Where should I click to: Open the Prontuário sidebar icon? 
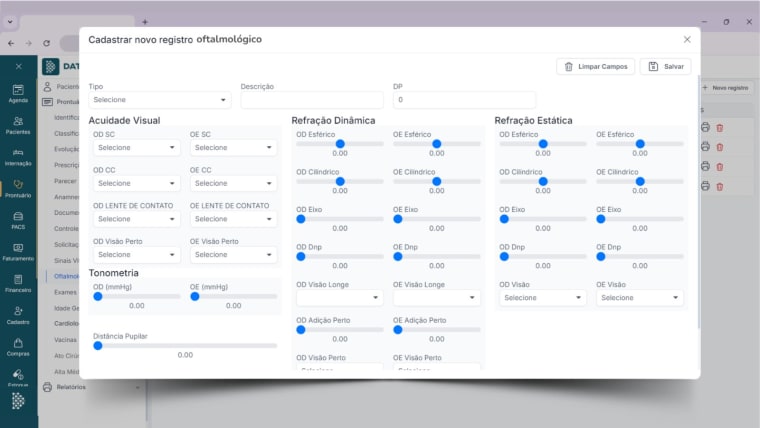[18, 189]
